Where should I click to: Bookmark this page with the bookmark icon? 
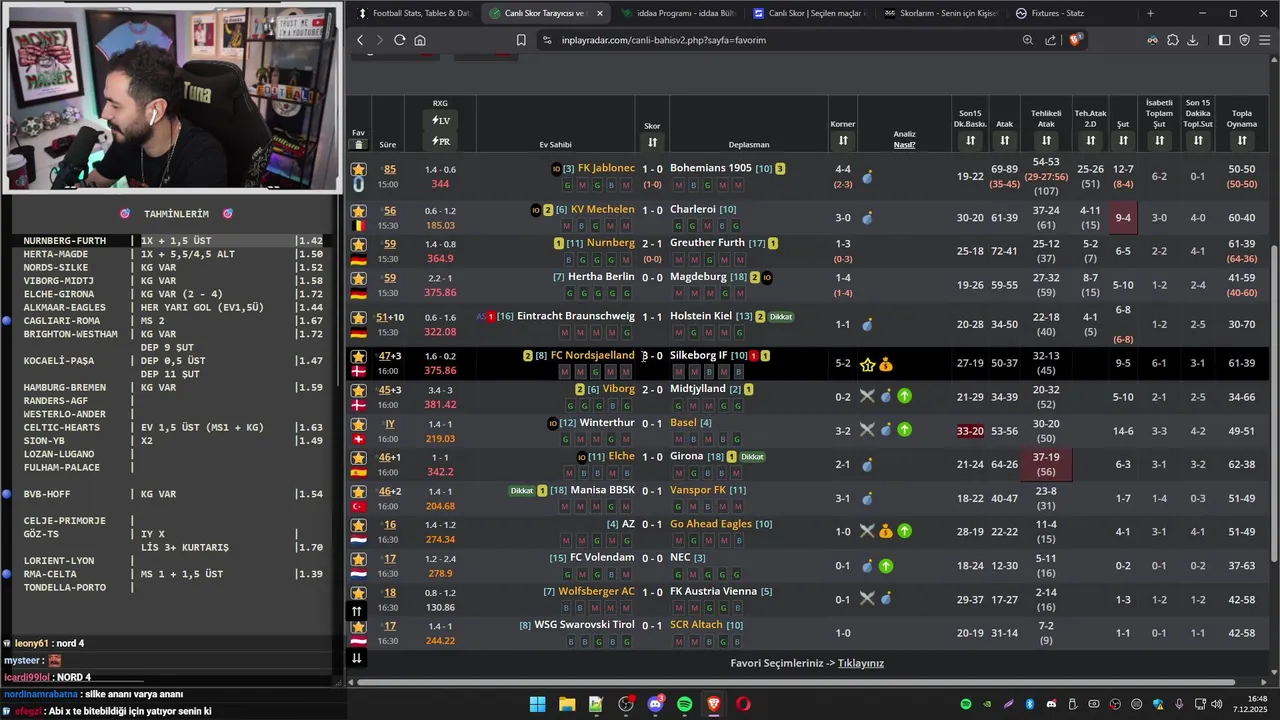[x=521, y=40]
